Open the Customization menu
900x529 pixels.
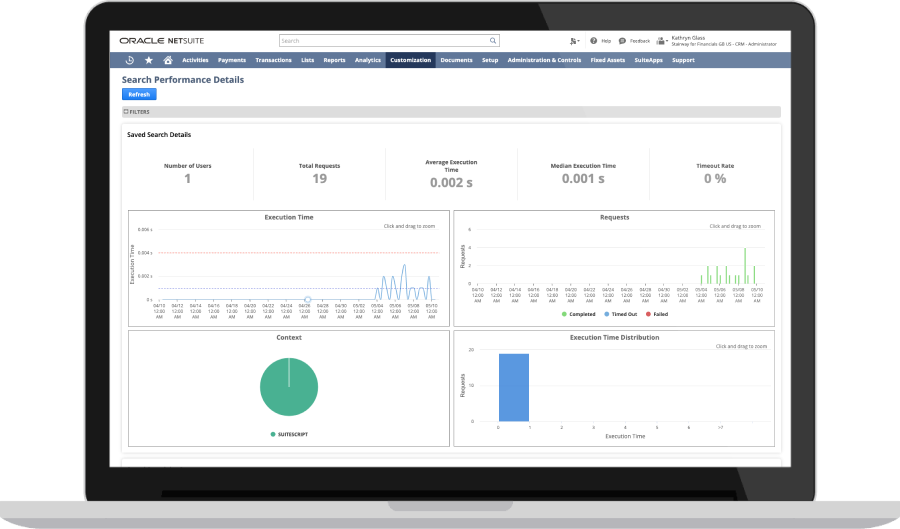point(410,60)
